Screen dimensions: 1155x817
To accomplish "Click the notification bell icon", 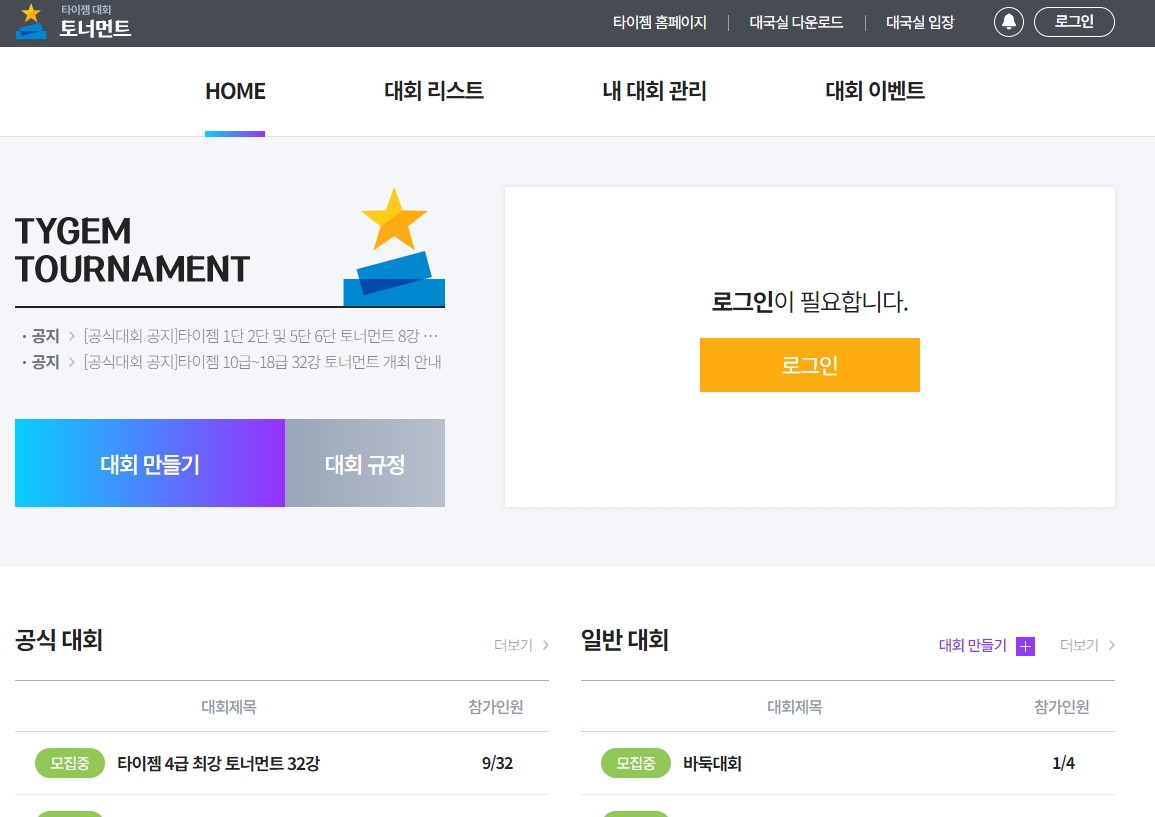I will click(1008, 22).
